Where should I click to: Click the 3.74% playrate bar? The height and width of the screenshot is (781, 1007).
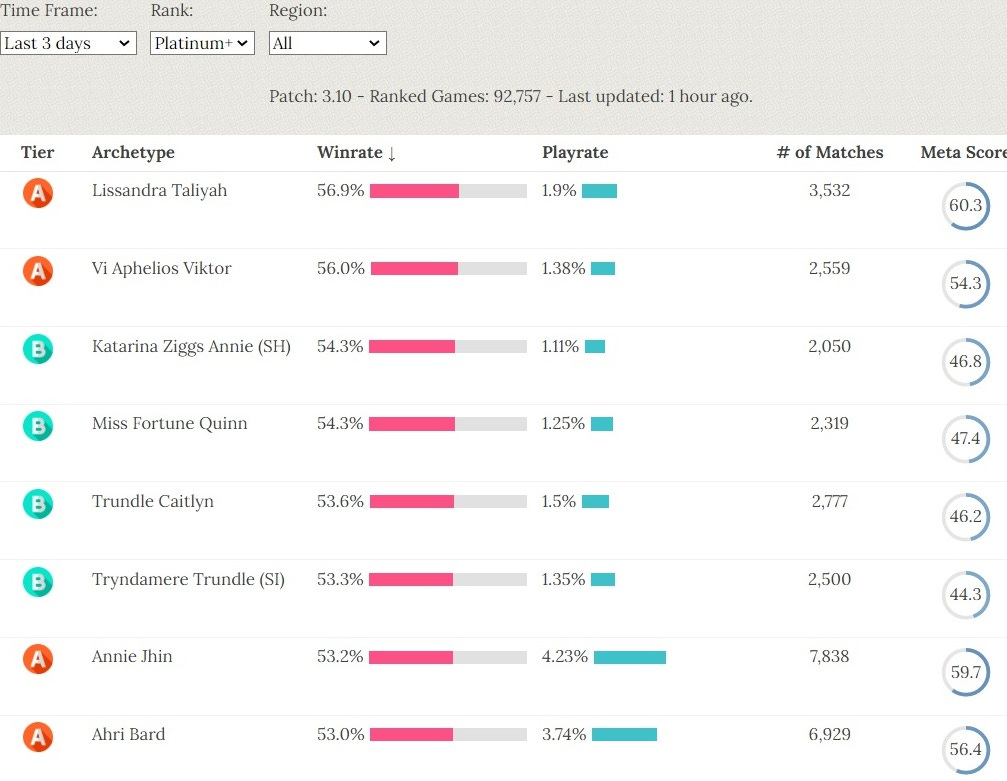click(x=624, y=735)
